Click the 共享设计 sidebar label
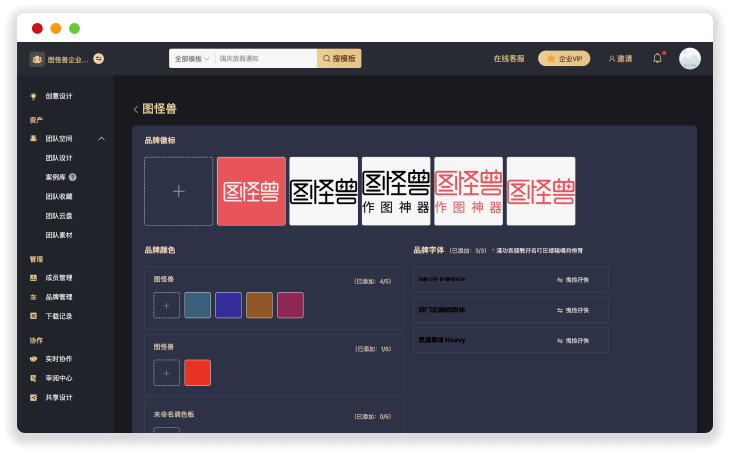The image size is (730, 454). tap(59, 398)
